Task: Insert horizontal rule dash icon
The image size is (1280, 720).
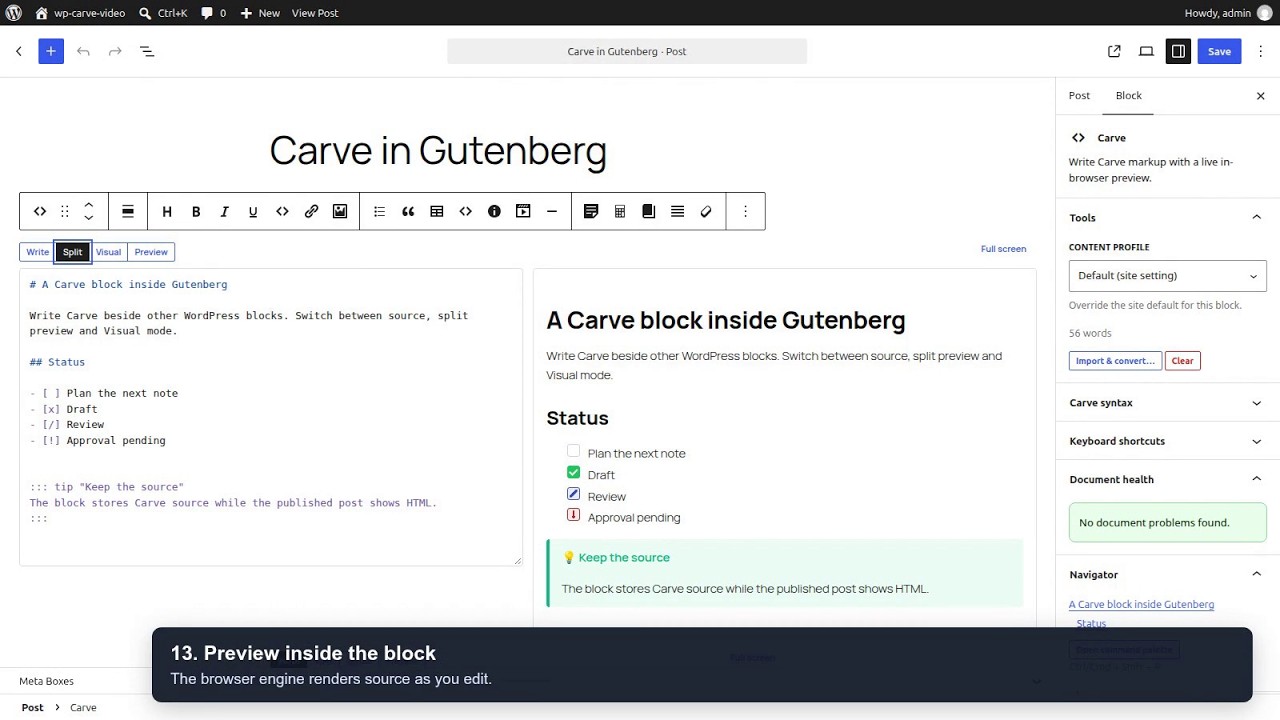Action: [552, 211]
